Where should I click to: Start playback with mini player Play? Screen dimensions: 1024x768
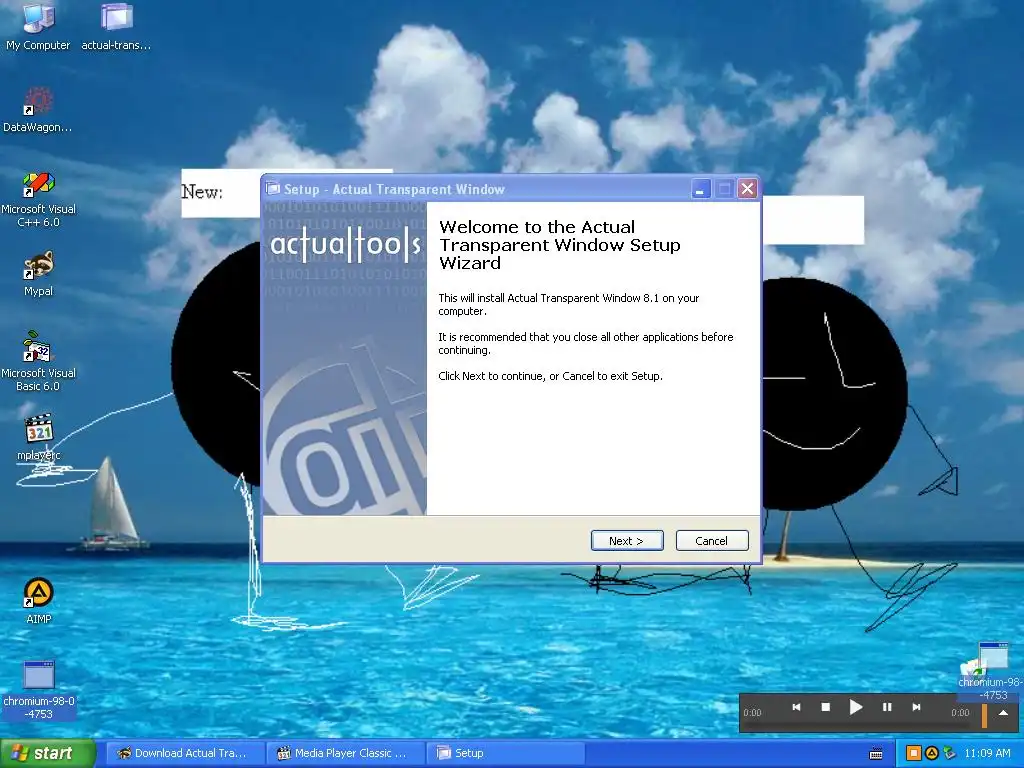tap(856, 707)
